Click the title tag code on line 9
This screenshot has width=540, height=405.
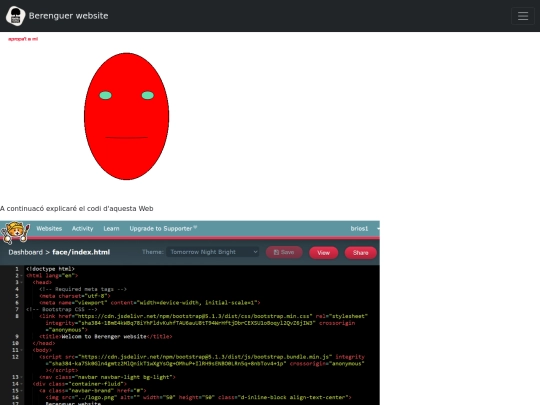point(106,336)
